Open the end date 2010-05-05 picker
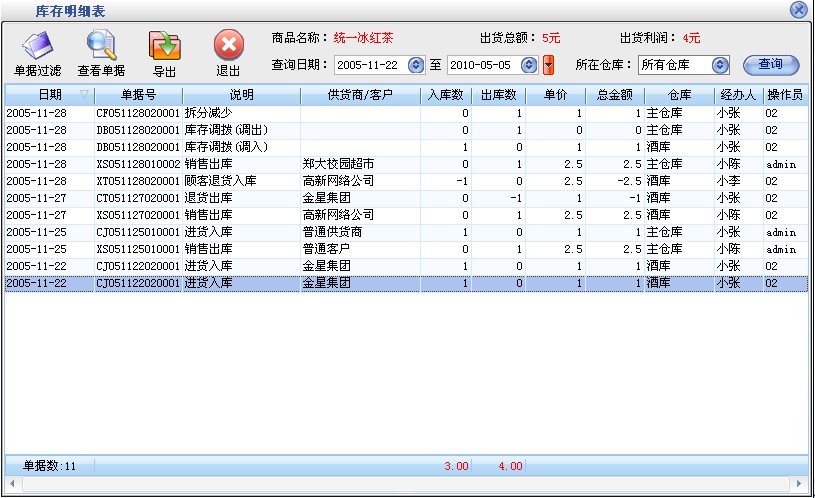 point(530,65)
